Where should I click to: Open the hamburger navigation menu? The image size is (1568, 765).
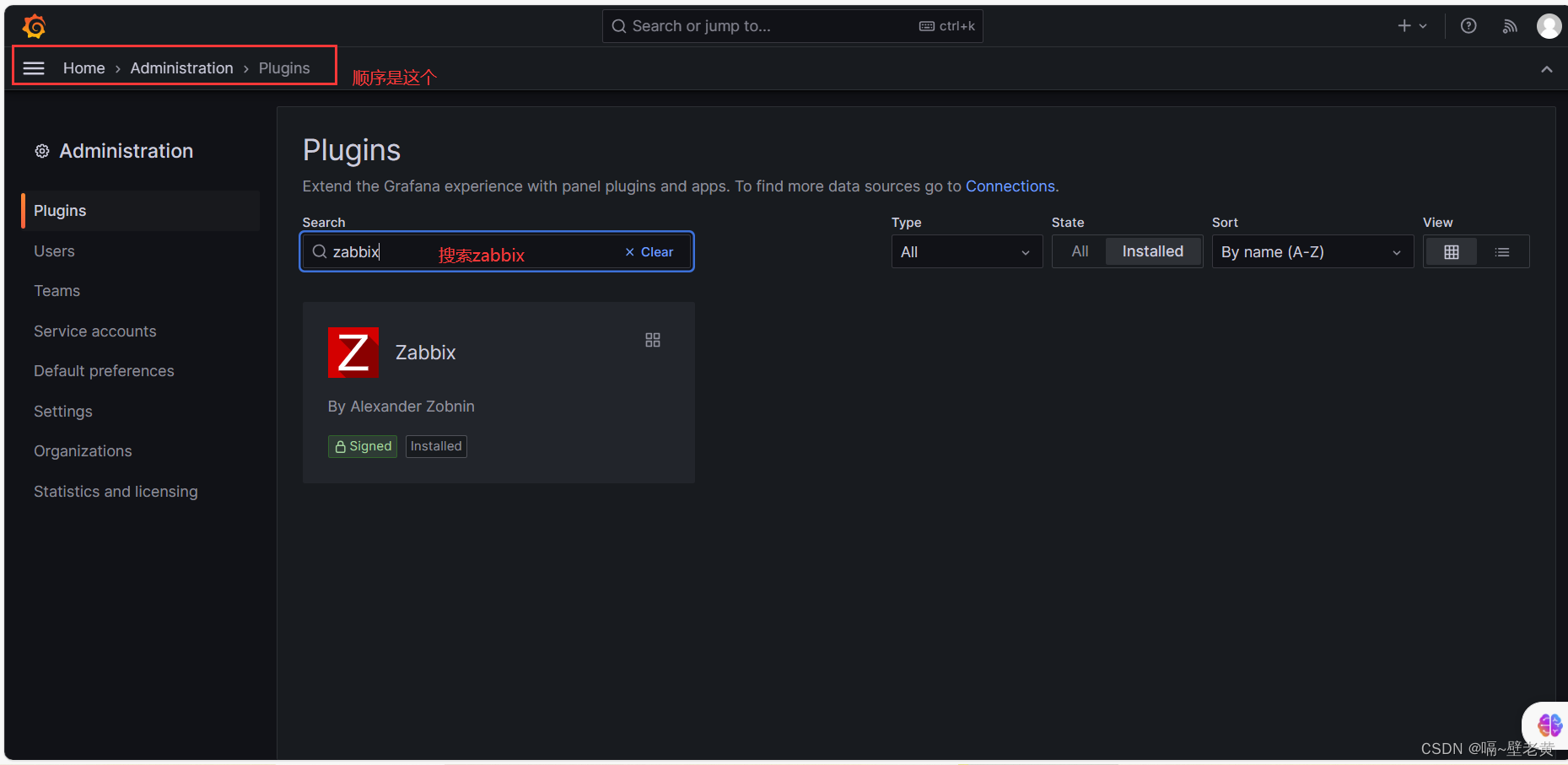coord(34,68)
